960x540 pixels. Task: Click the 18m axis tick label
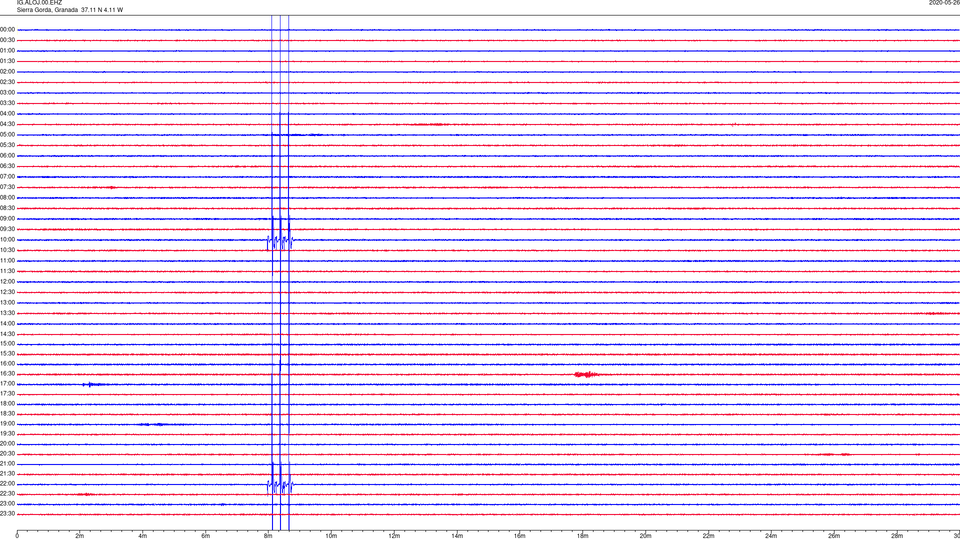click(583, 536)
